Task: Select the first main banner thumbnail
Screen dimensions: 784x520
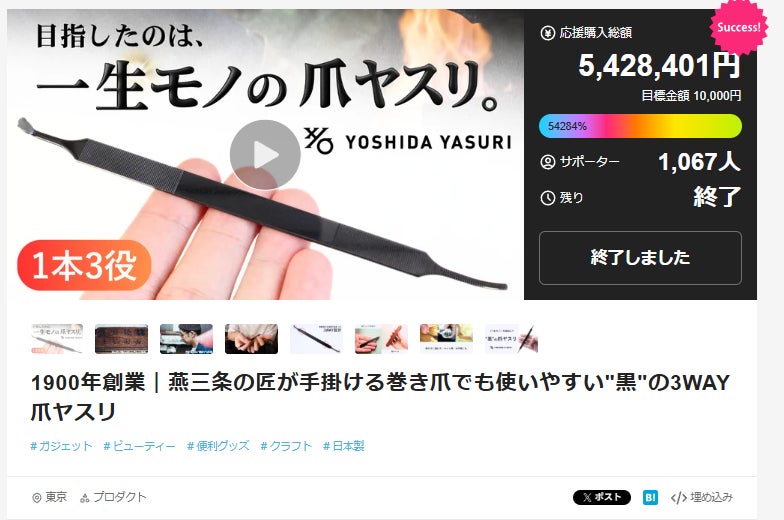Action: [56, 338]
